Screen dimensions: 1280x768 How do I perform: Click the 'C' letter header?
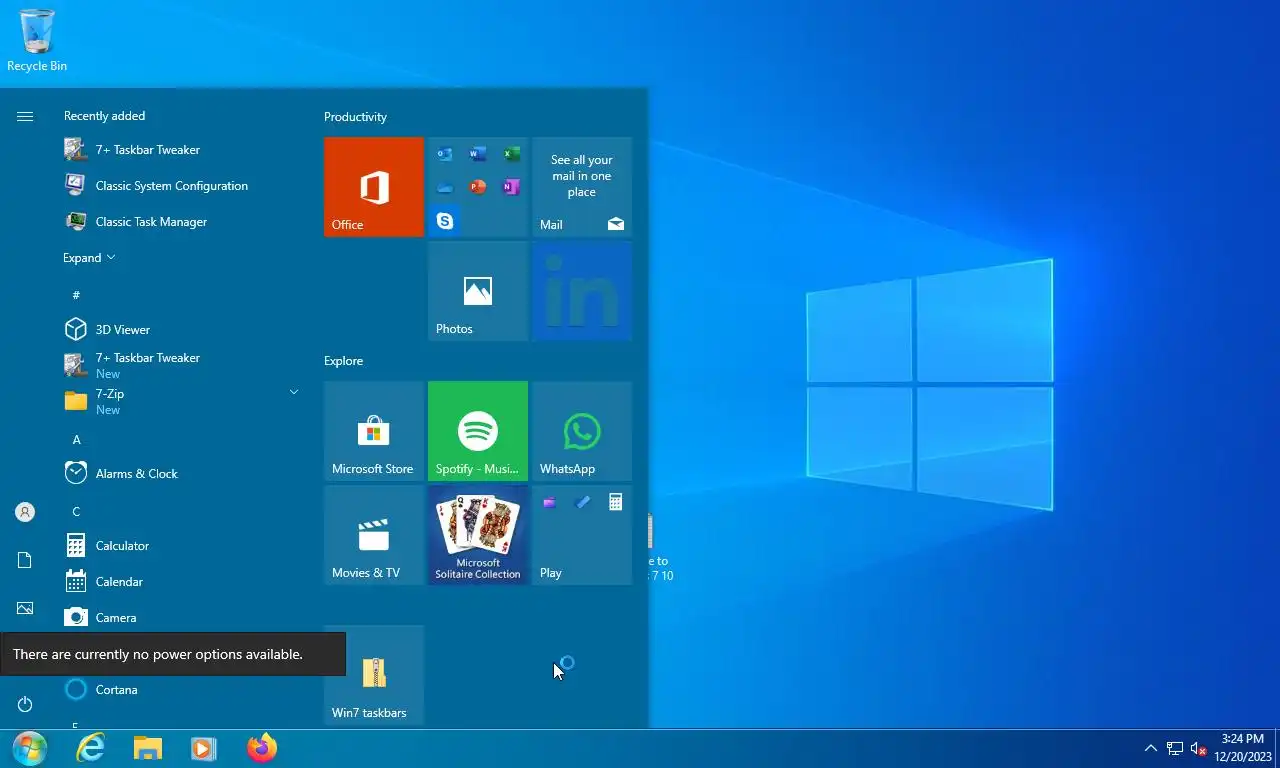click(76, 511)
